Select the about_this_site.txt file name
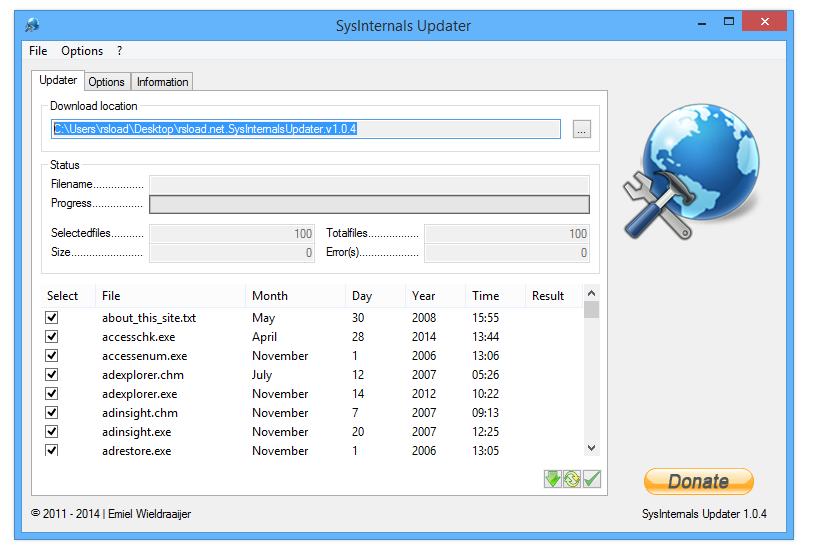 (149, 318)
